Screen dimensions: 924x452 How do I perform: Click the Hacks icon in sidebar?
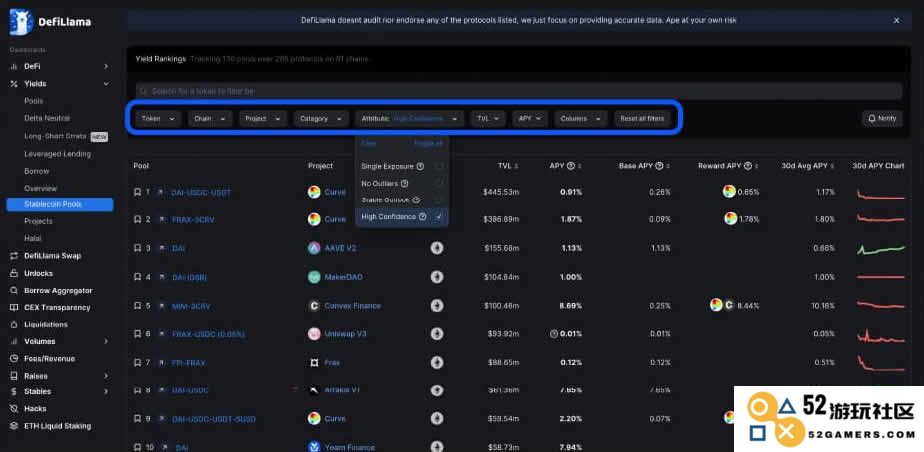click(x=14, y=408)
